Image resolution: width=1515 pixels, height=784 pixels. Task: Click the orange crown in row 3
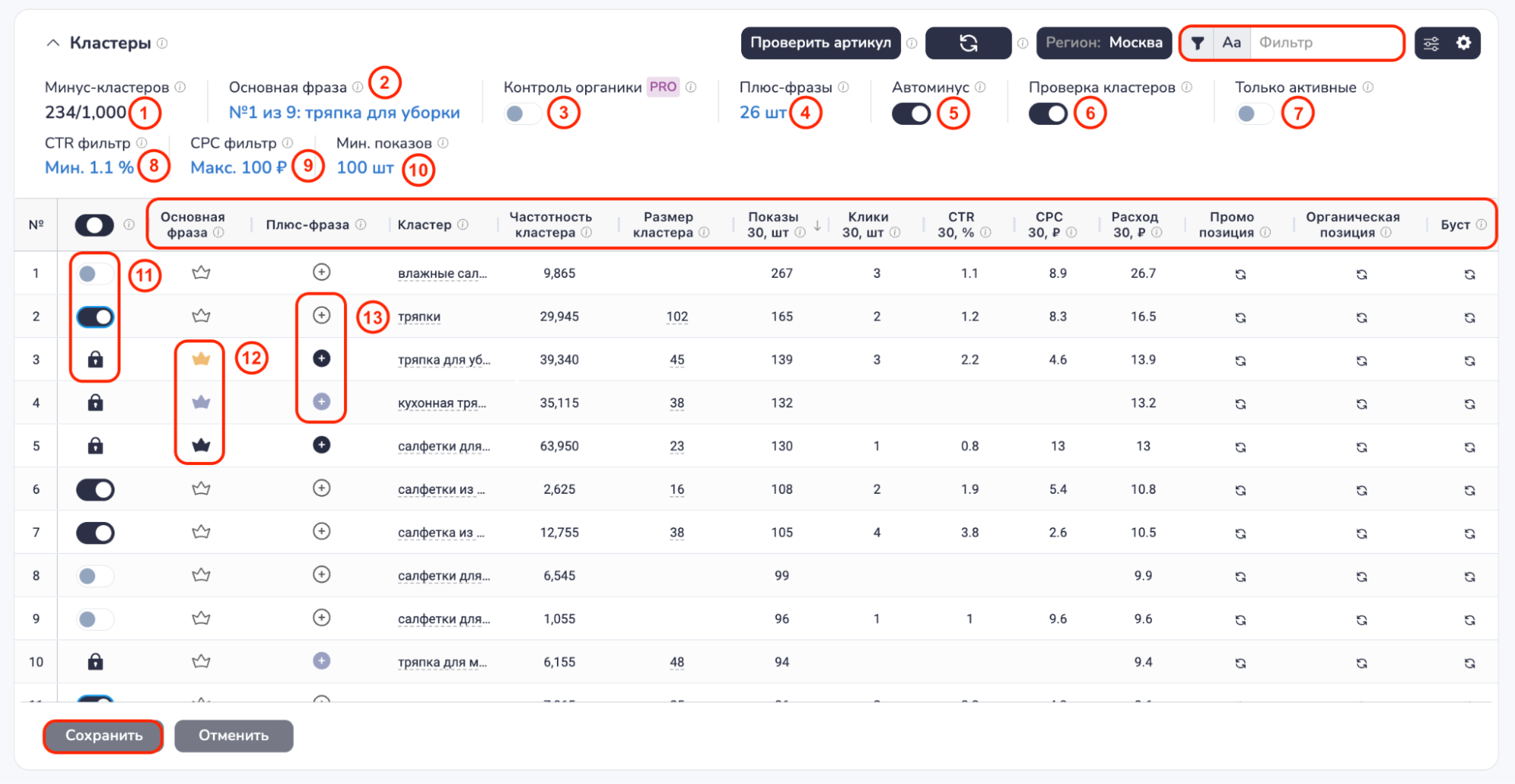point(201,359)
